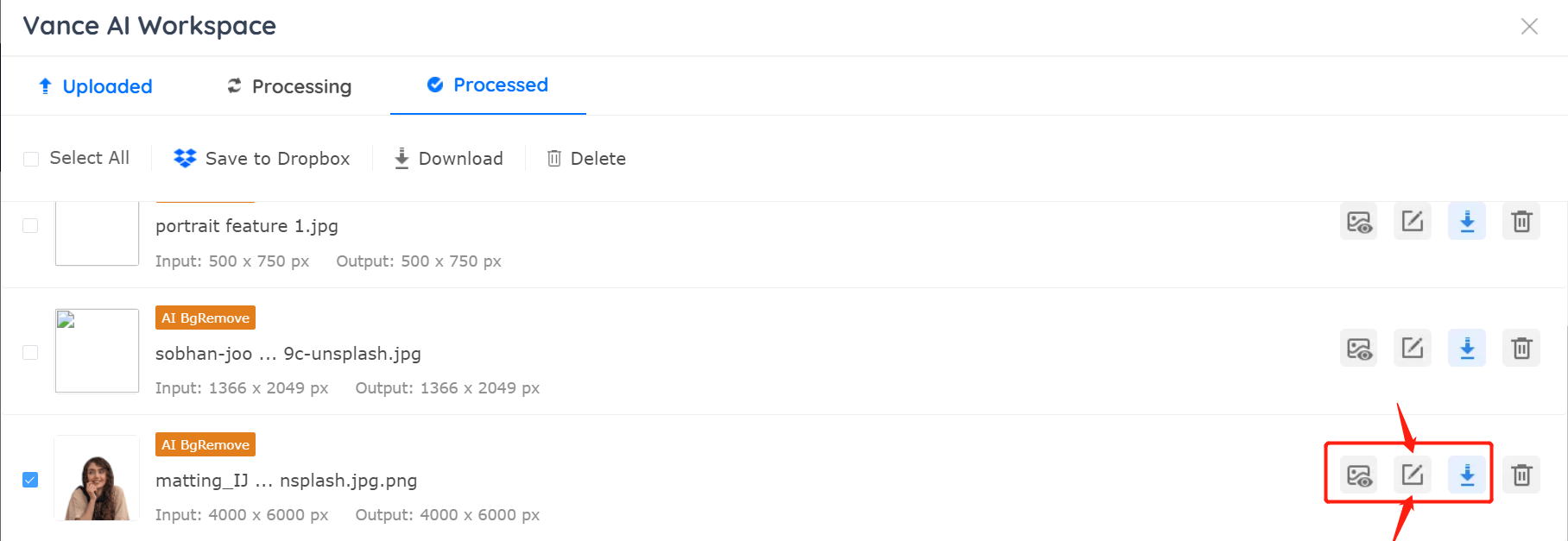1568x541 pixels.
Task: Download the sobhan-joo processed image
Action: tap(1467, 348)
